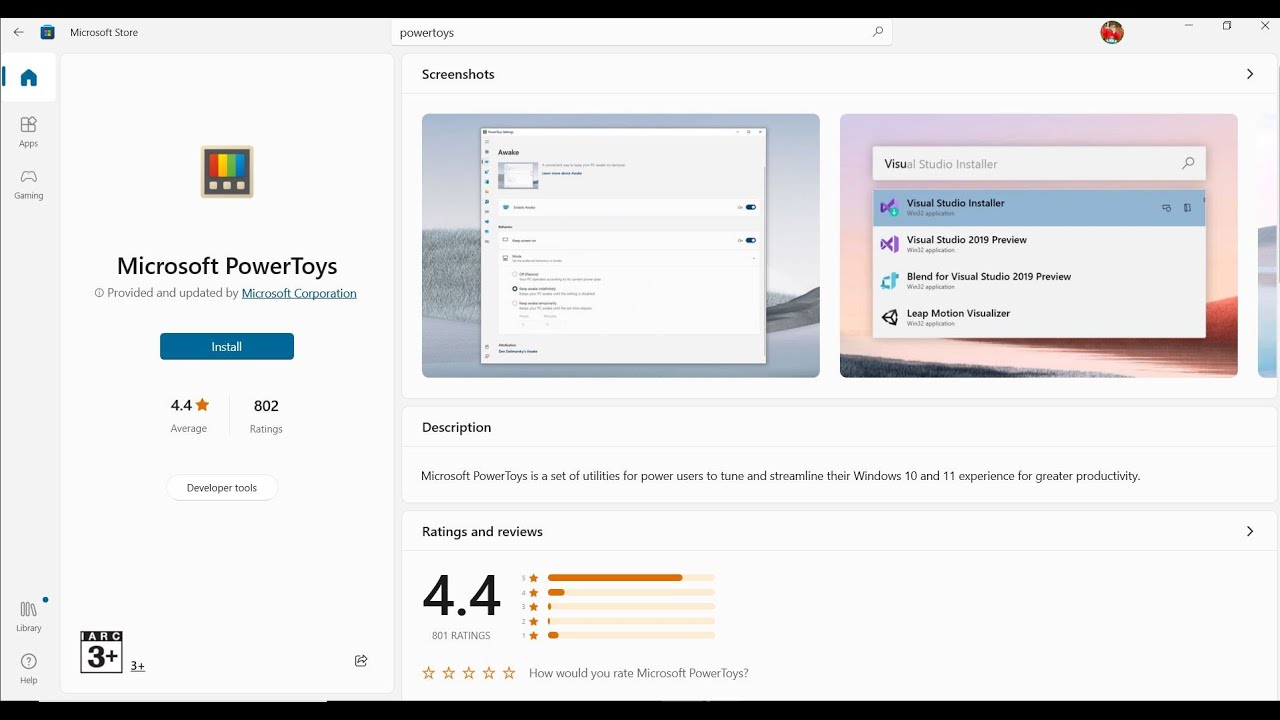
Task: Go back using the back arrow
Action: 18,32
